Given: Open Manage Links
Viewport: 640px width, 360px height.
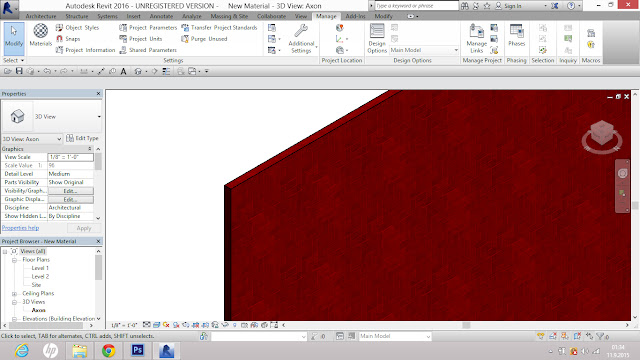Looking at the screenshot, I should (477, 38).
